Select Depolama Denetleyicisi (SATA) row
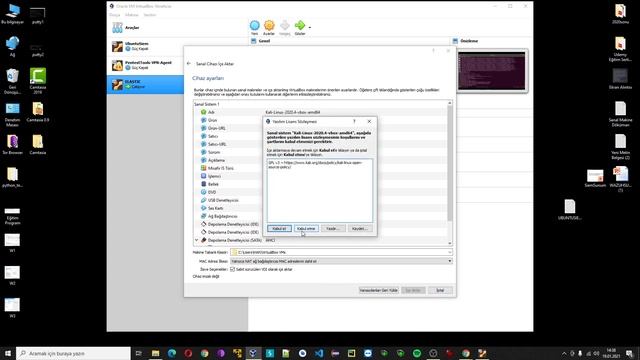Viewport: 640px width, 360px height. [x=321, y=240]
